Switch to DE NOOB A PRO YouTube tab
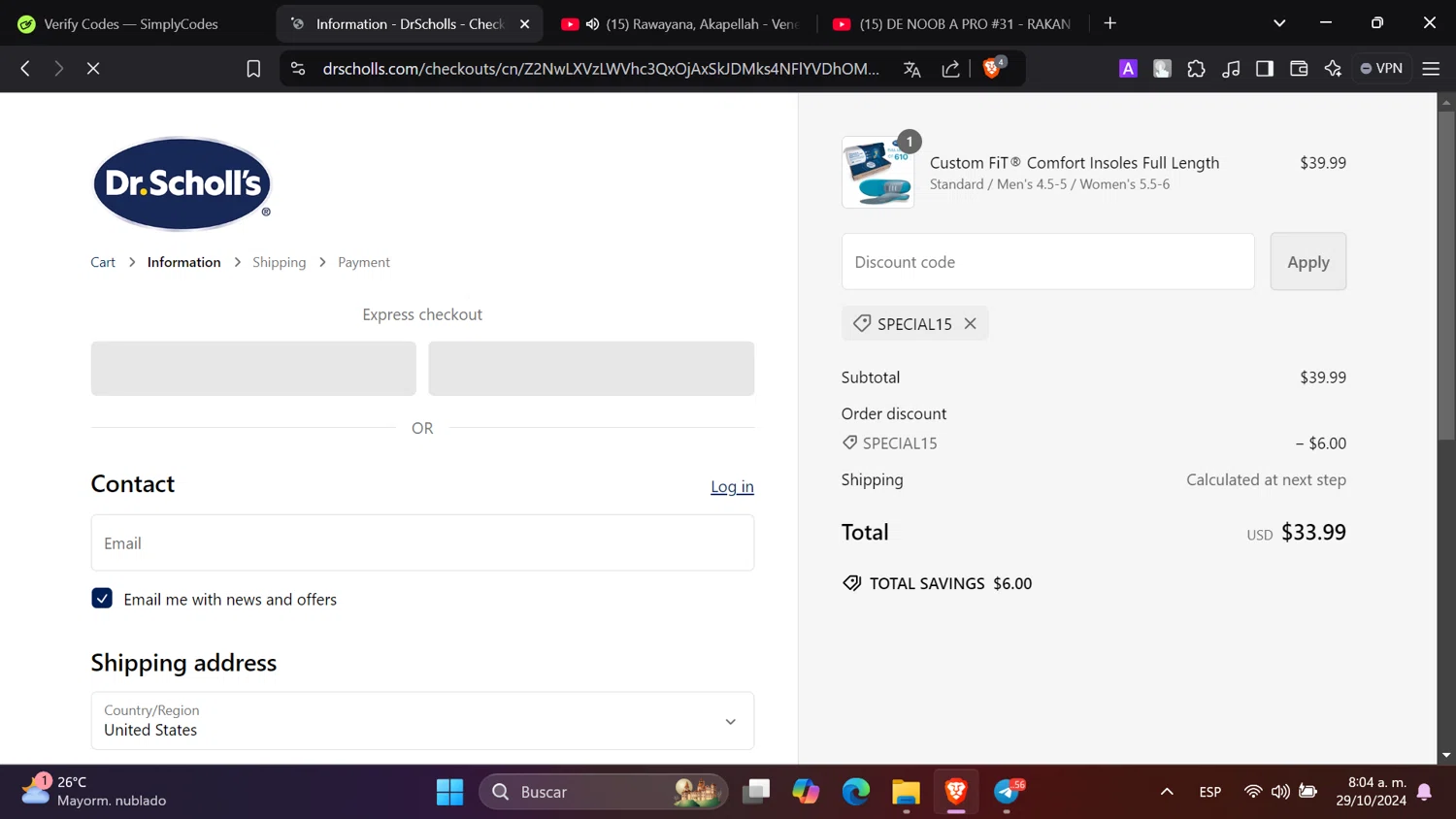The image size is (1456, 819). (953, 23)
